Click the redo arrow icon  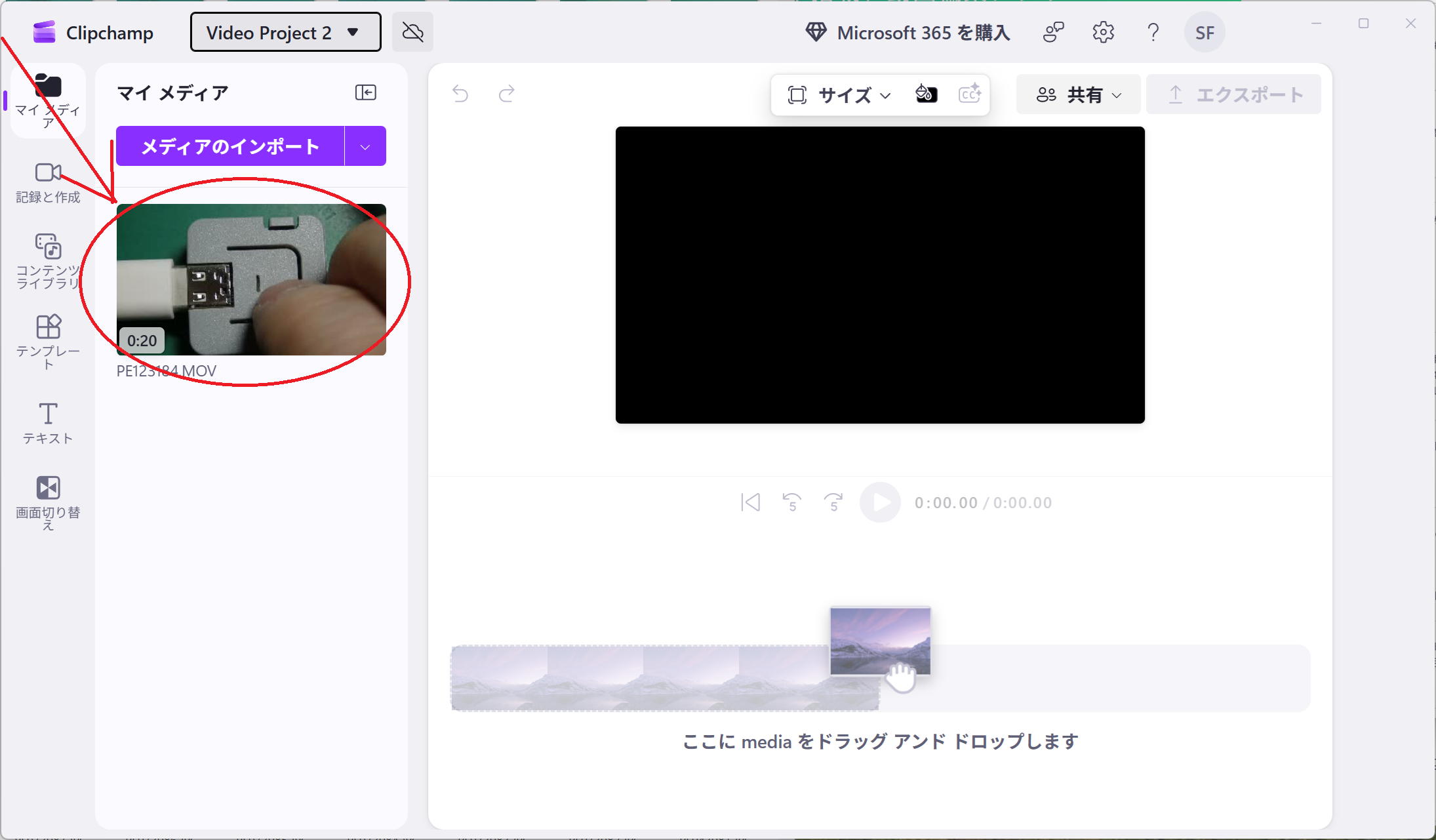coord(506,94)
